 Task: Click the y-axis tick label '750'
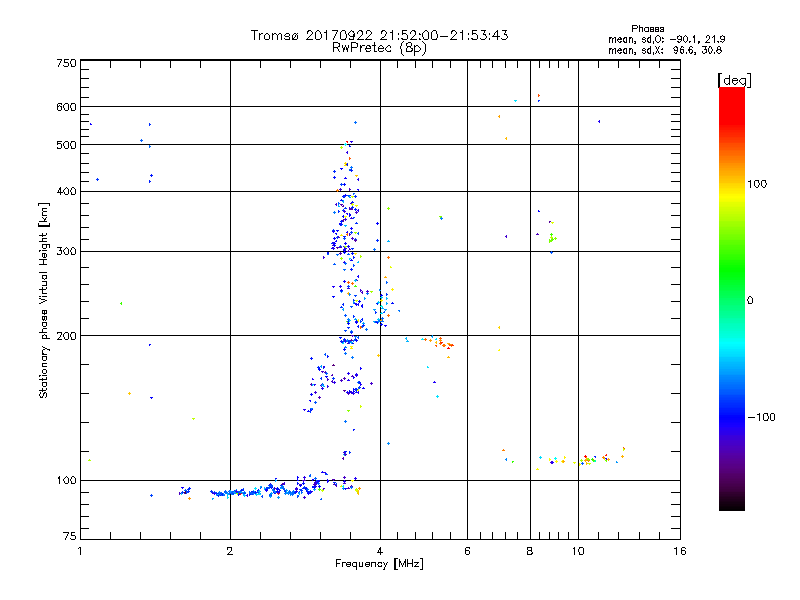(x=66, y=63)
